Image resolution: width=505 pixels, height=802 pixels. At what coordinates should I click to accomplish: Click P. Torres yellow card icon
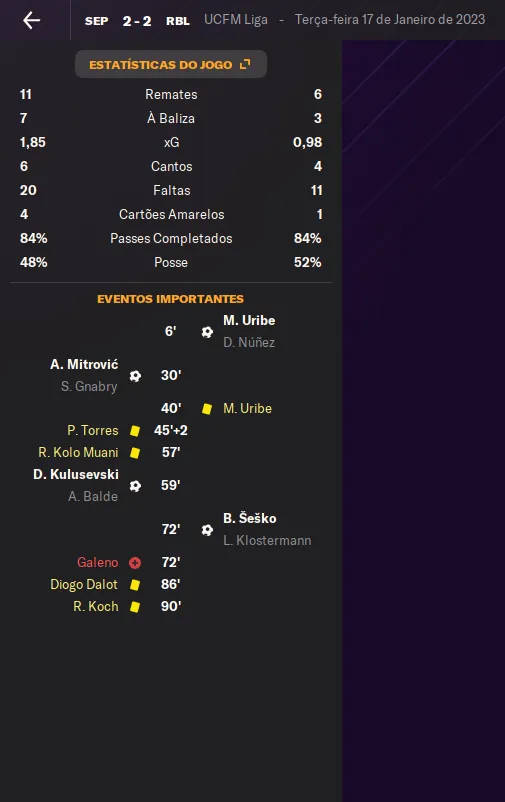(x=135, y=431)
